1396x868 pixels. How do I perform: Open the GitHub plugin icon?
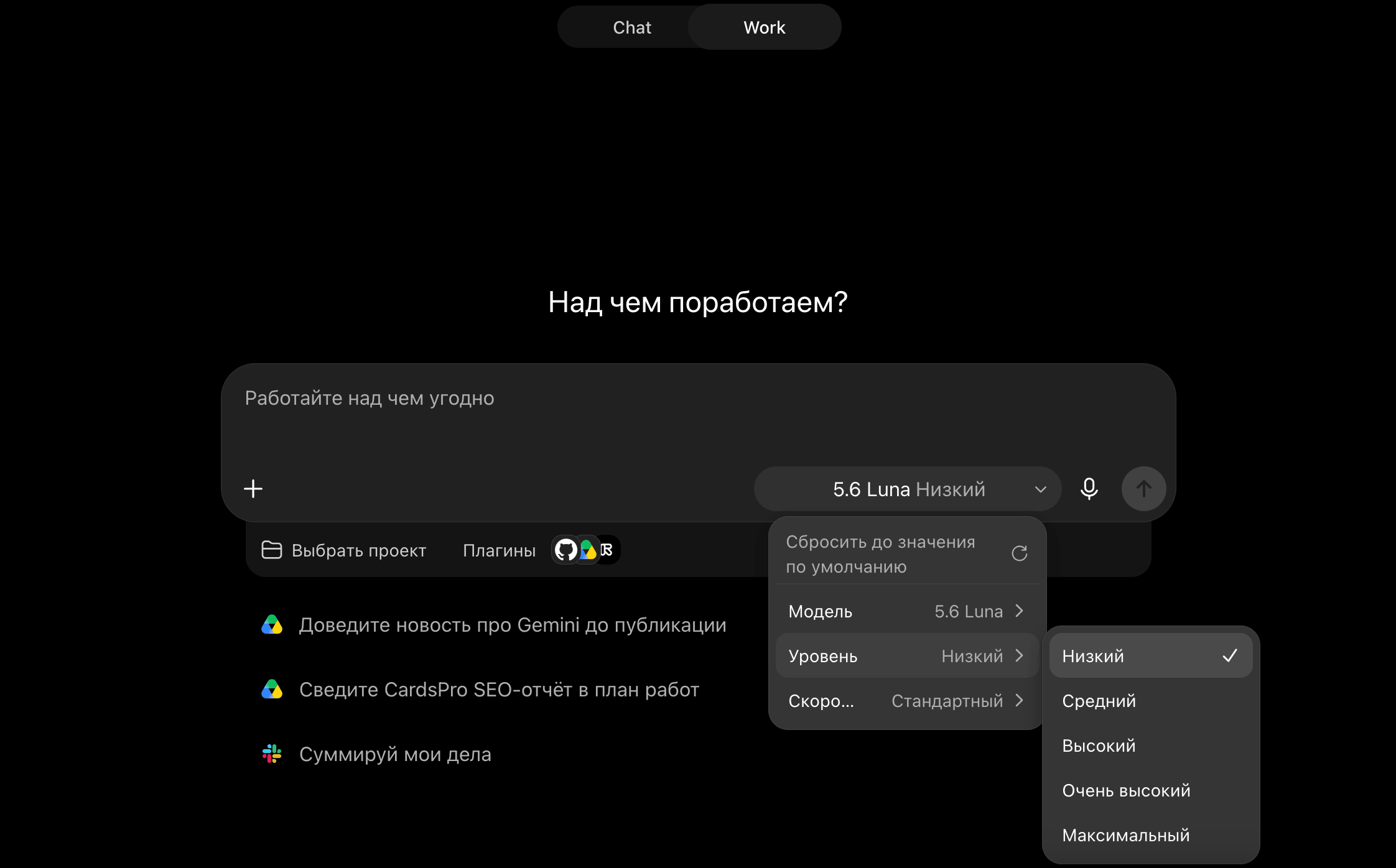tap(565, 550)
